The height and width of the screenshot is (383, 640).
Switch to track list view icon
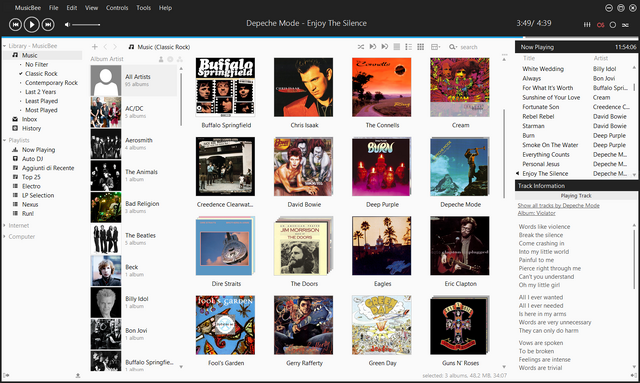tap(397, 47)
